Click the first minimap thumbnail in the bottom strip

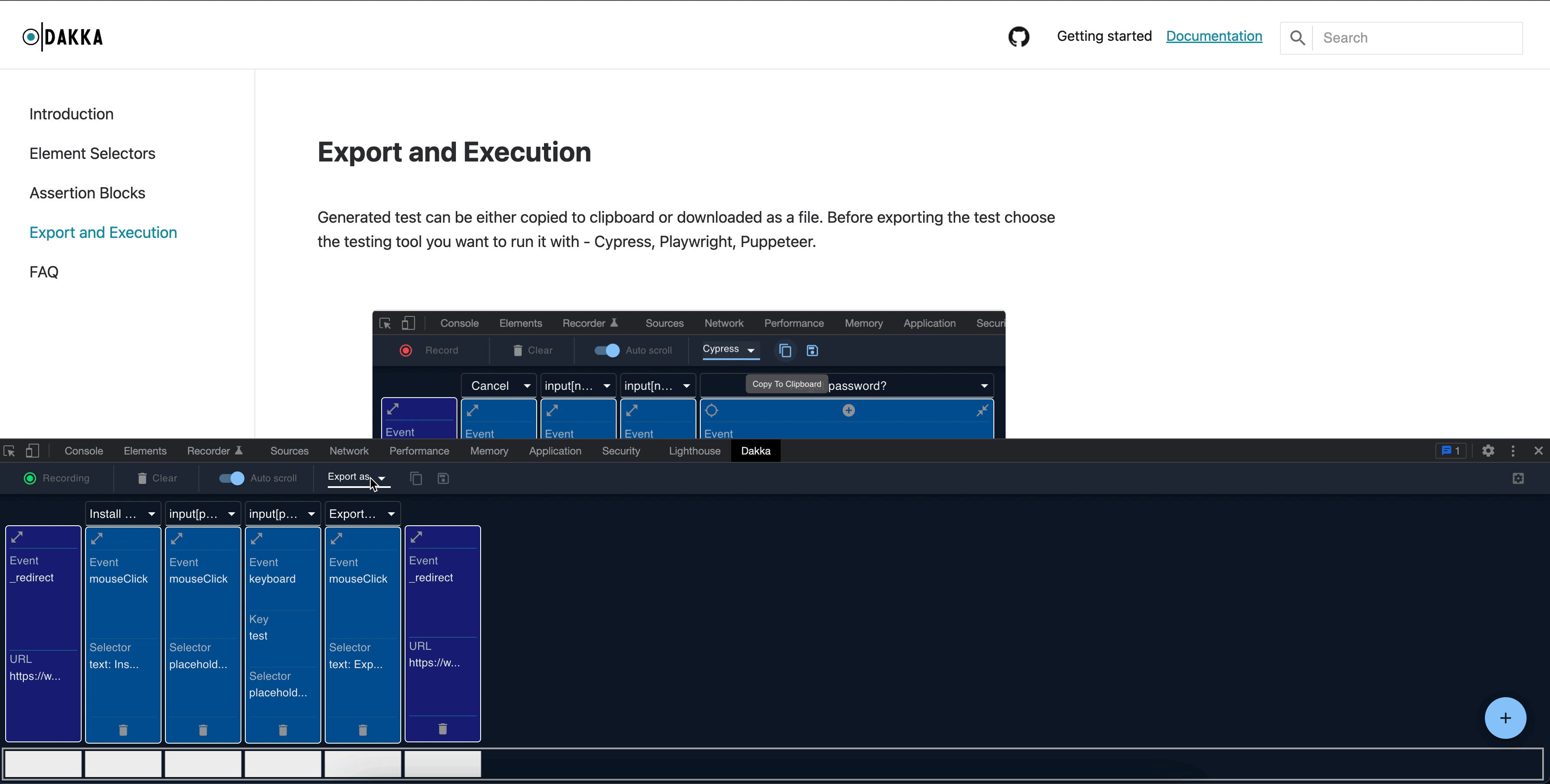pos(43,764)
